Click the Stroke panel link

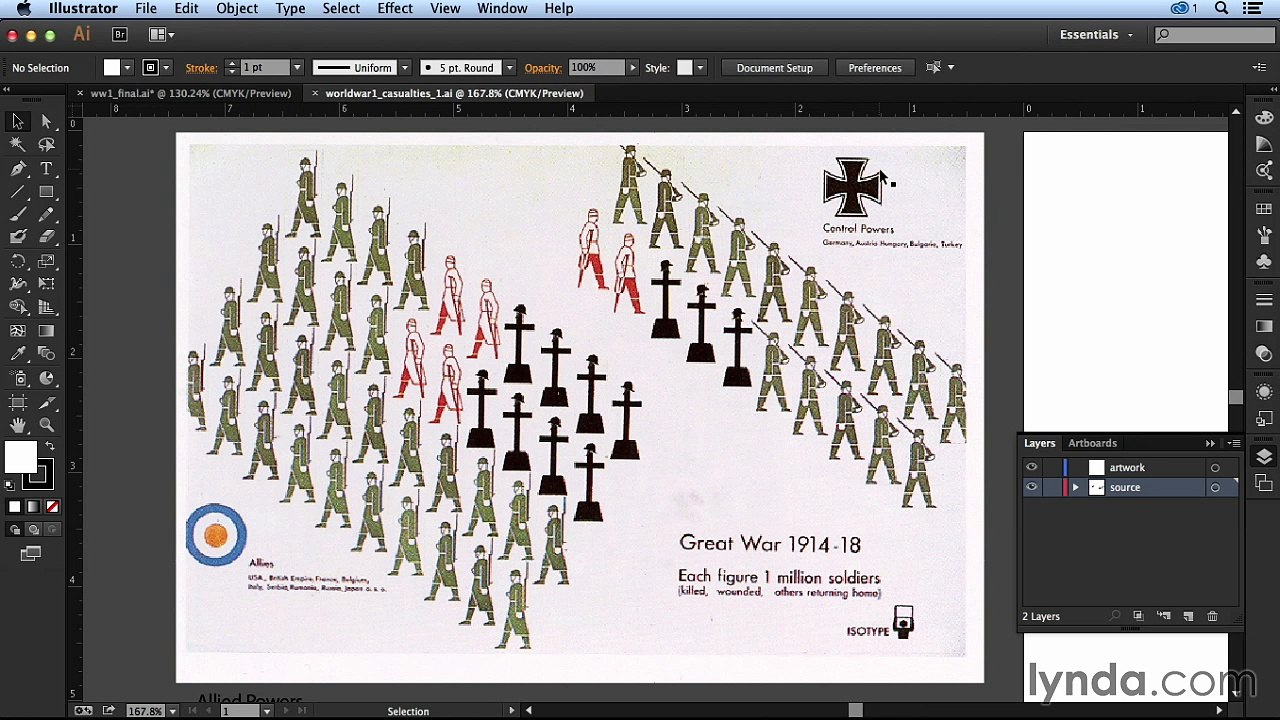point(201,68)
